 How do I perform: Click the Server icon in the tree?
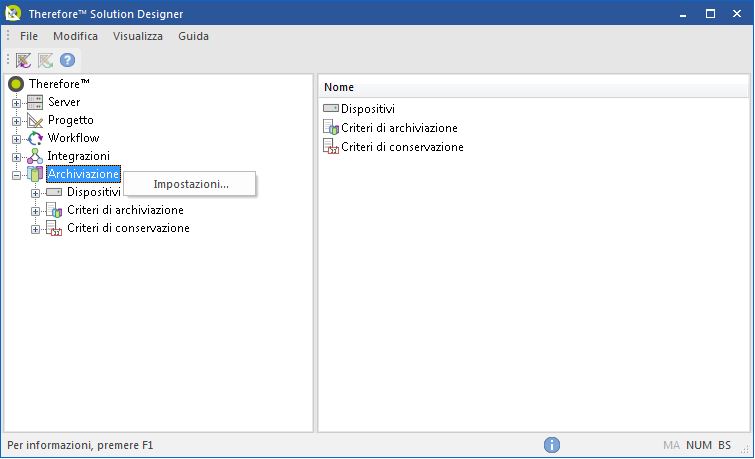coord(35,102)
